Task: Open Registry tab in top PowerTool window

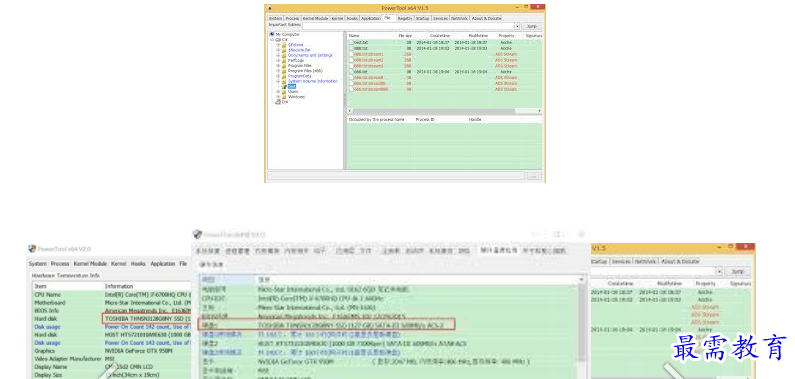Action: [x=405, y=18]
